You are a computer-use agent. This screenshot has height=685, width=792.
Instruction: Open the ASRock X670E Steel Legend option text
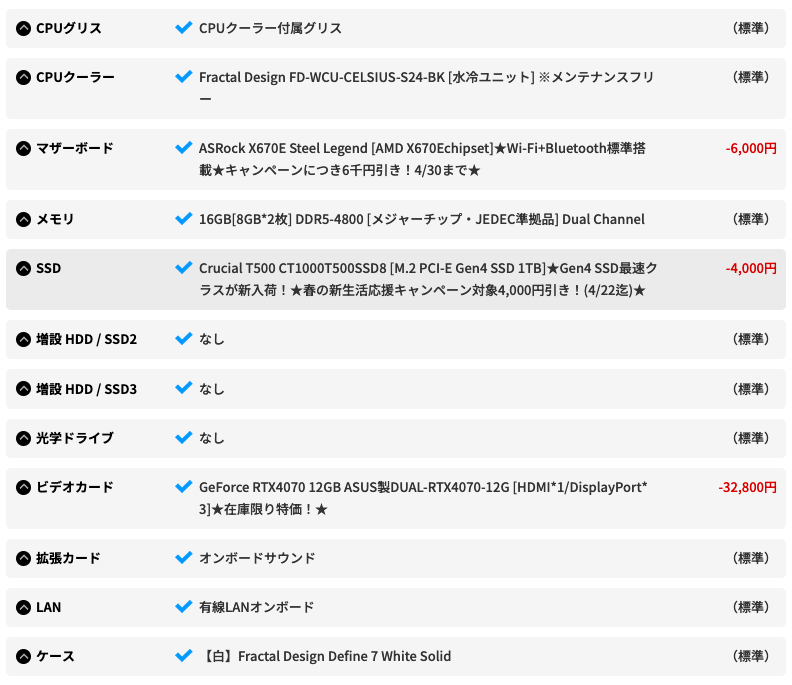(422, 159)
